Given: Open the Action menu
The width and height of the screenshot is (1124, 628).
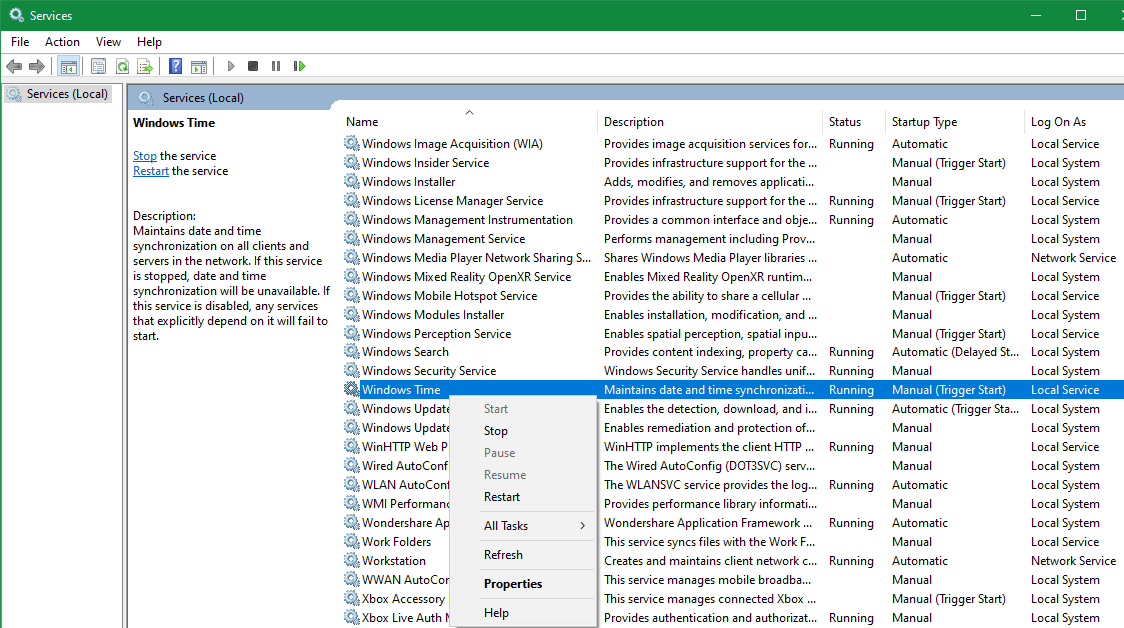Looking at the screenshot, I should coord(62,42).
